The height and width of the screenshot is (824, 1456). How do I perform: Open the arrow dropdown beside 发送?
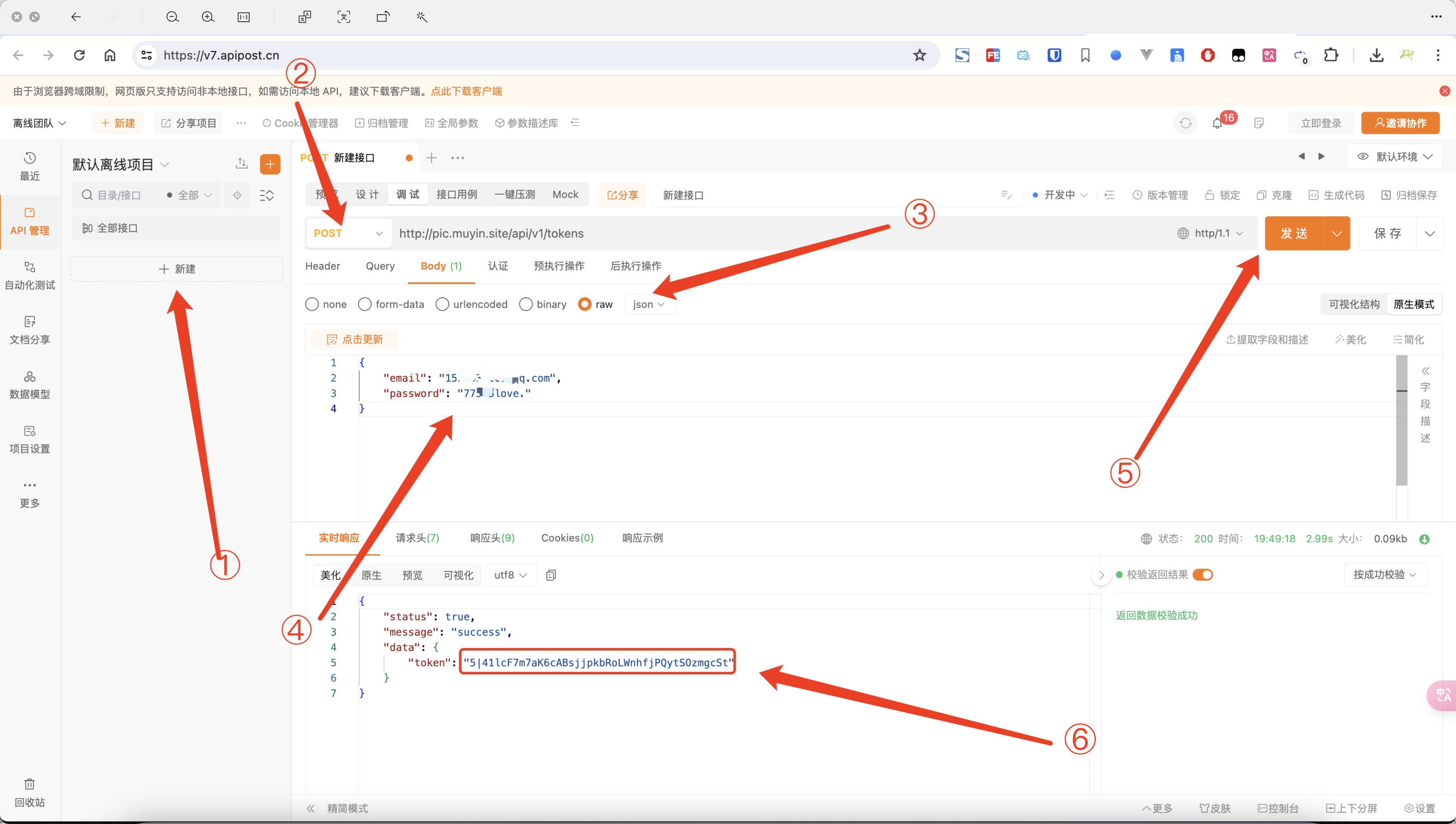pyautogui.click(x=1337, y=233)
